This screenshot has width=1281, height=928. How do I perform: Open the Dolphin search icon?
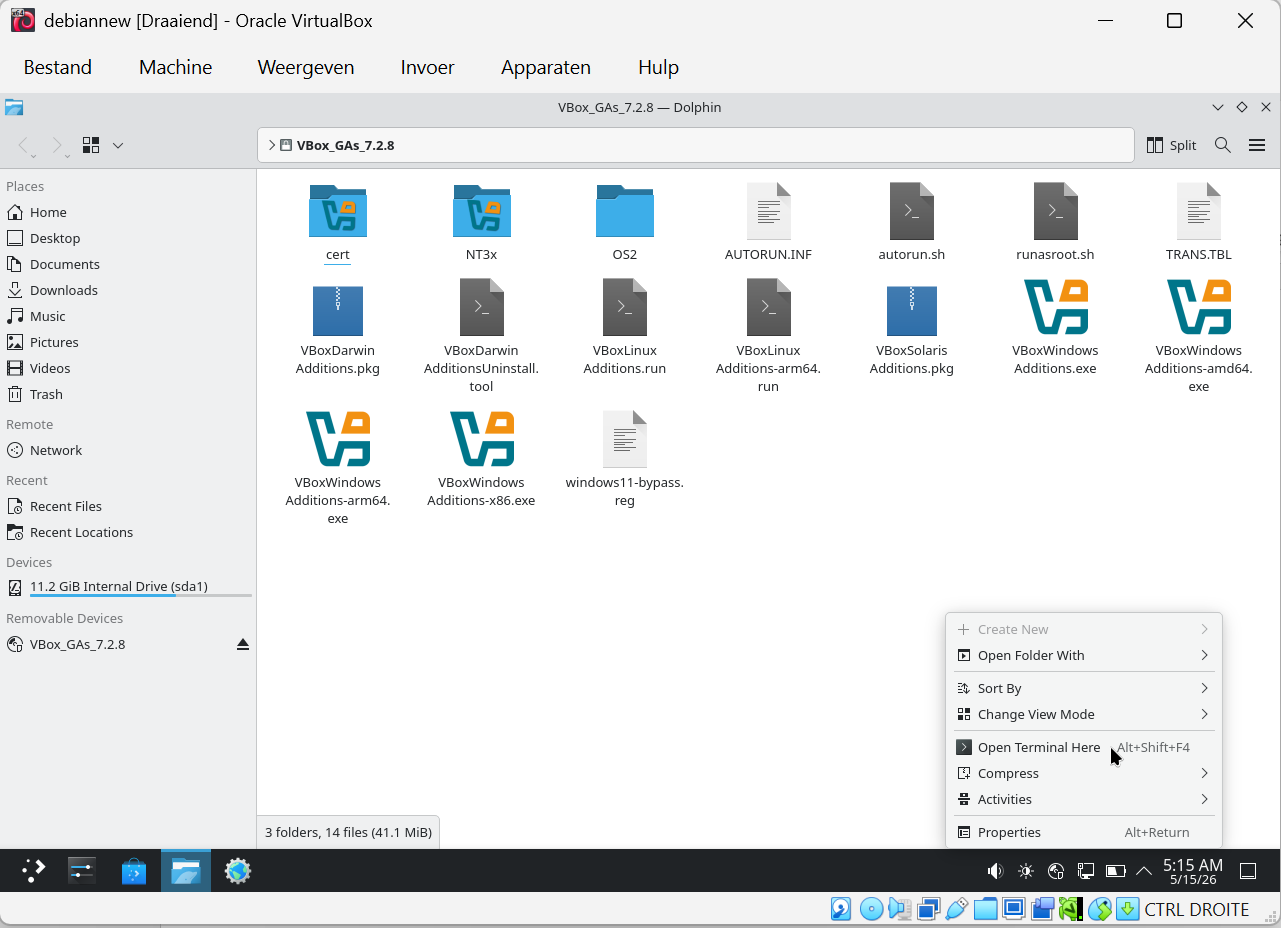tap(1222, 145)
